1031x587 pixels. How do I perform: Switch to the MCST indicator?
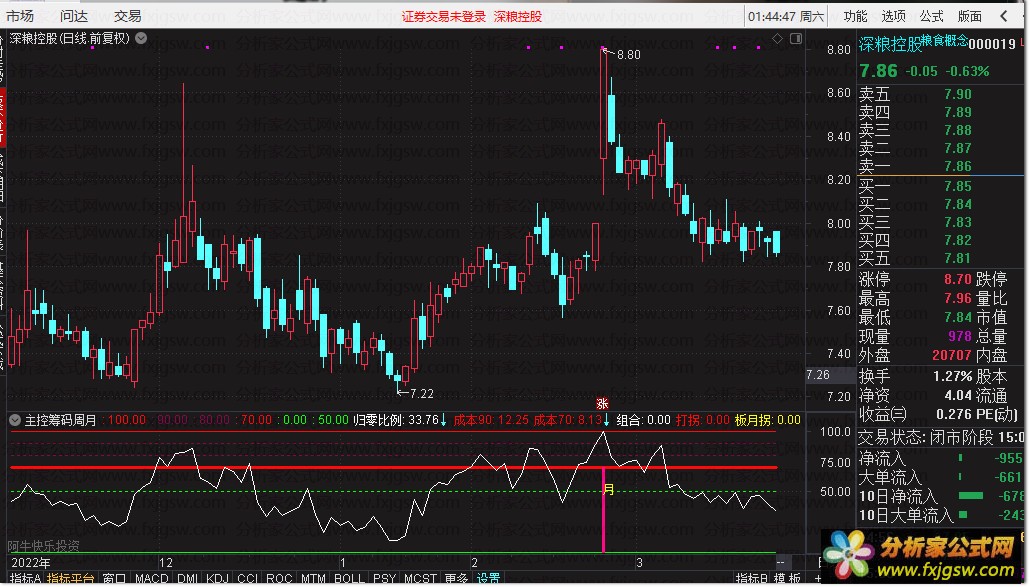click(420, 578)
